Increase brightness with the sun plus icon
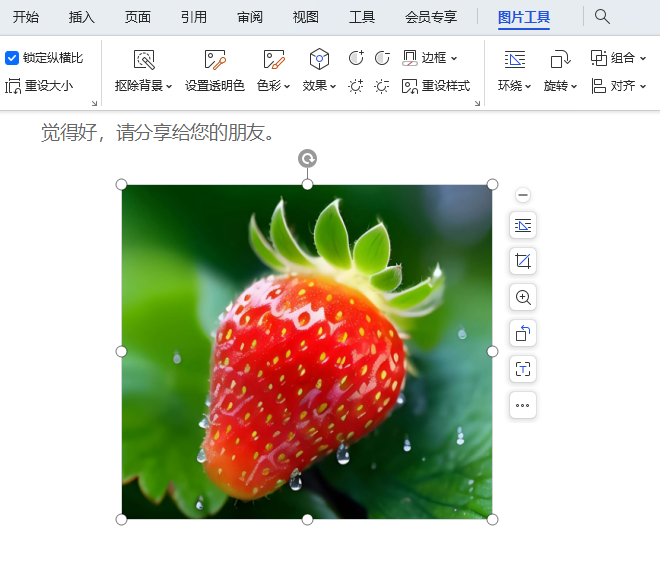660x569 pixels. (x=356, y=86)
